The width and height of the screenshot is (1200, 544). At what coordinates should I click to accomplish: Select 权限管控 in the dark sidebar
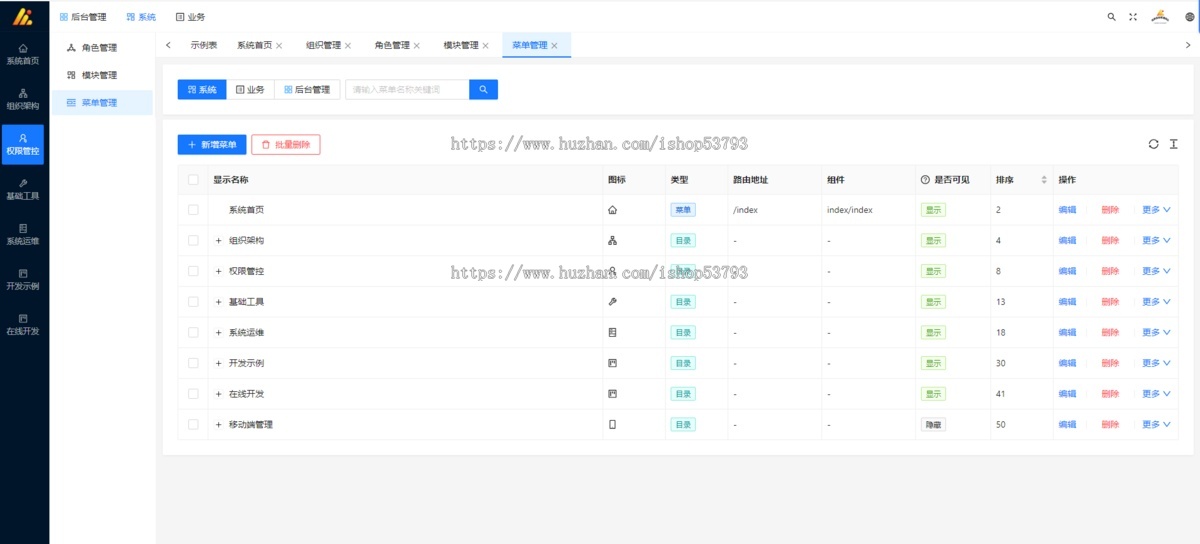tap(23, 144)
